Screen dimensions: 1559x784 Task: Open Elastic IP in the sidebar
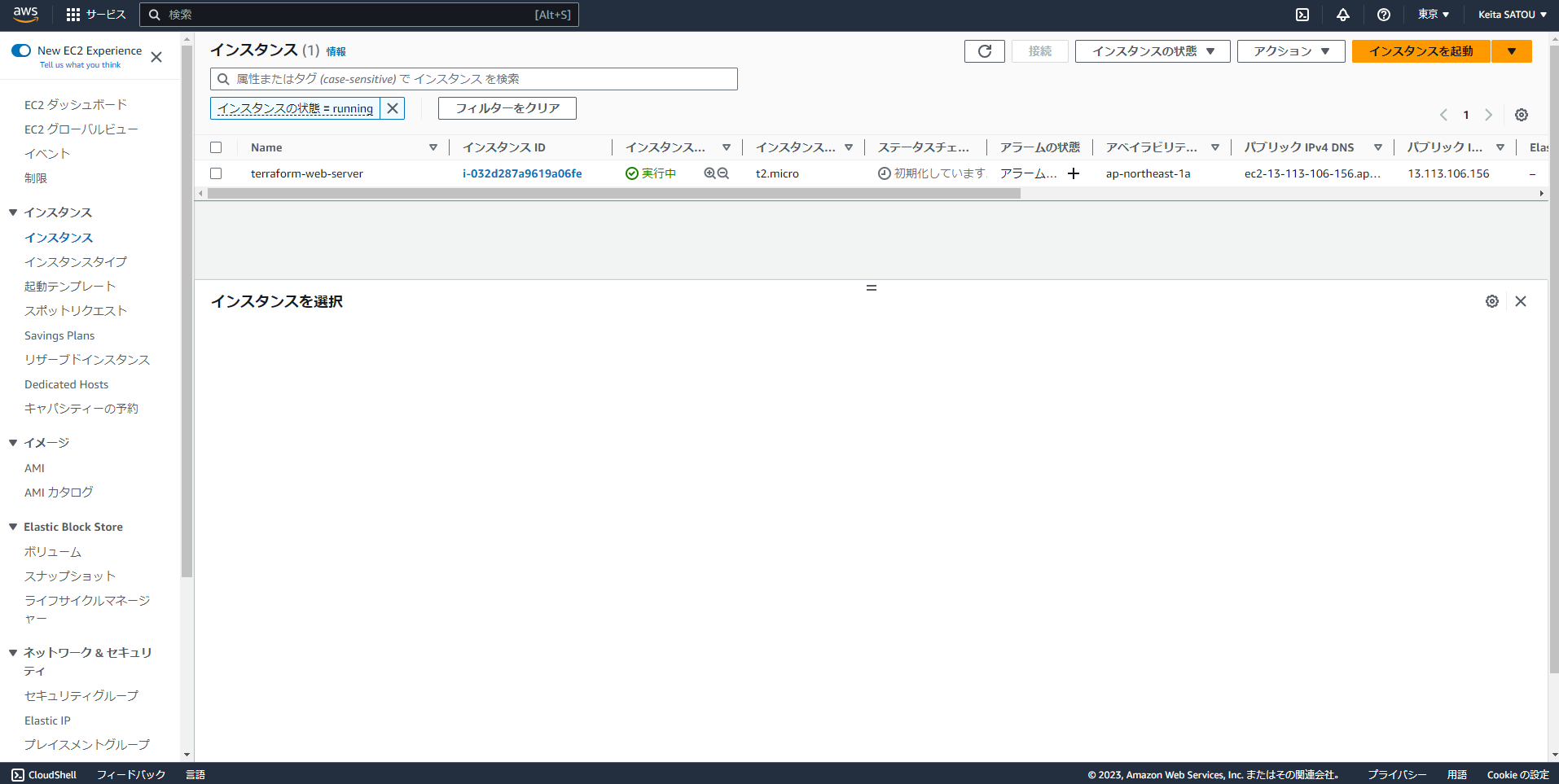click(x=47, y=720)
